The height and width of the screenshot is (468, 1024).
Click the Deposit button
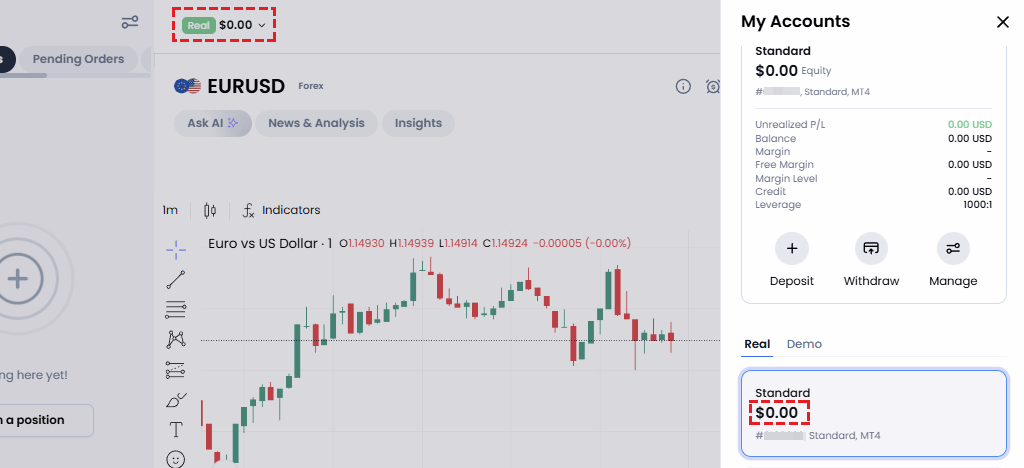click(x=792, y=260)
